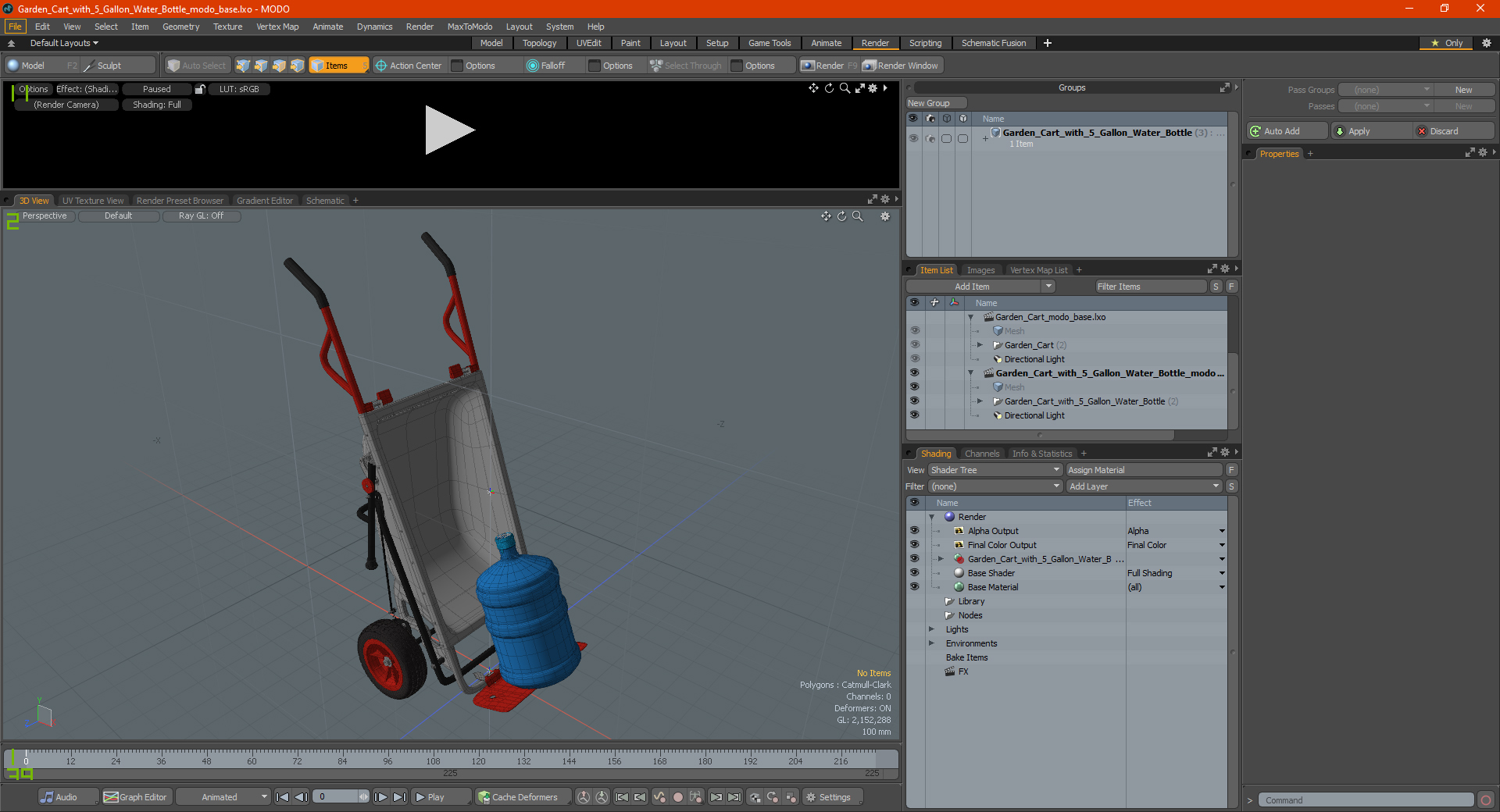Expand the Garden_Cart (2) tree item
Screen dimensions: 1500x812
pos(980,345)
